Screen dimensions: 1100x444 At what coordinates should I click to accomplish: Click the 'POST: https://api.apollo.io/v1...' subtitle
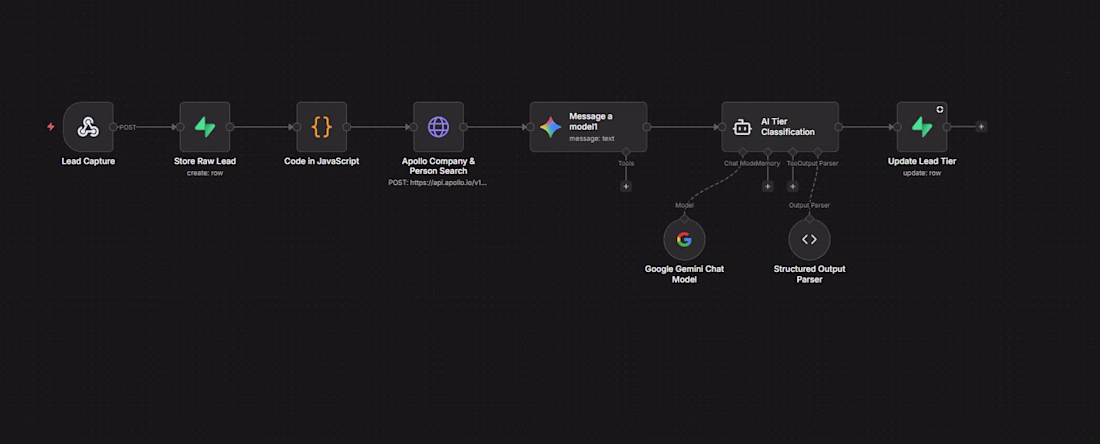(438, 182)
